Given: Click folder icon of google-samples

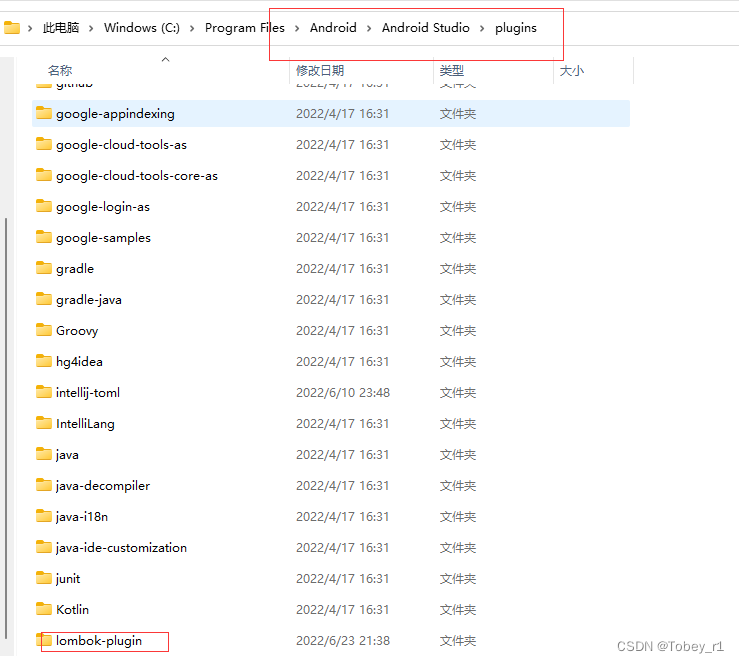Looking at the screenshot, I should (x=44, y=237).
